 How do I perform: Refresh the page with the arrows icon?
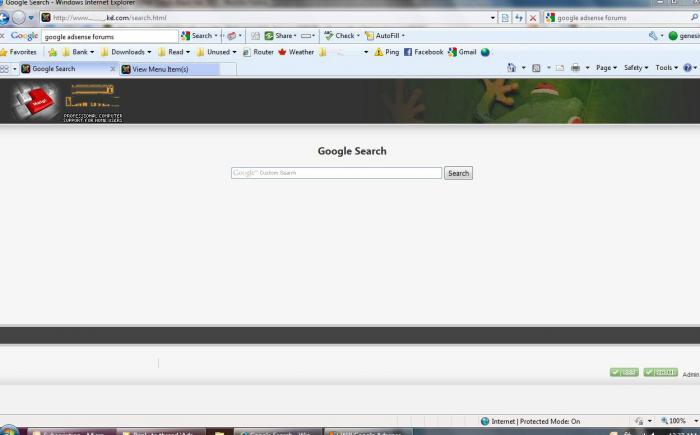click(x=519, y=18)
